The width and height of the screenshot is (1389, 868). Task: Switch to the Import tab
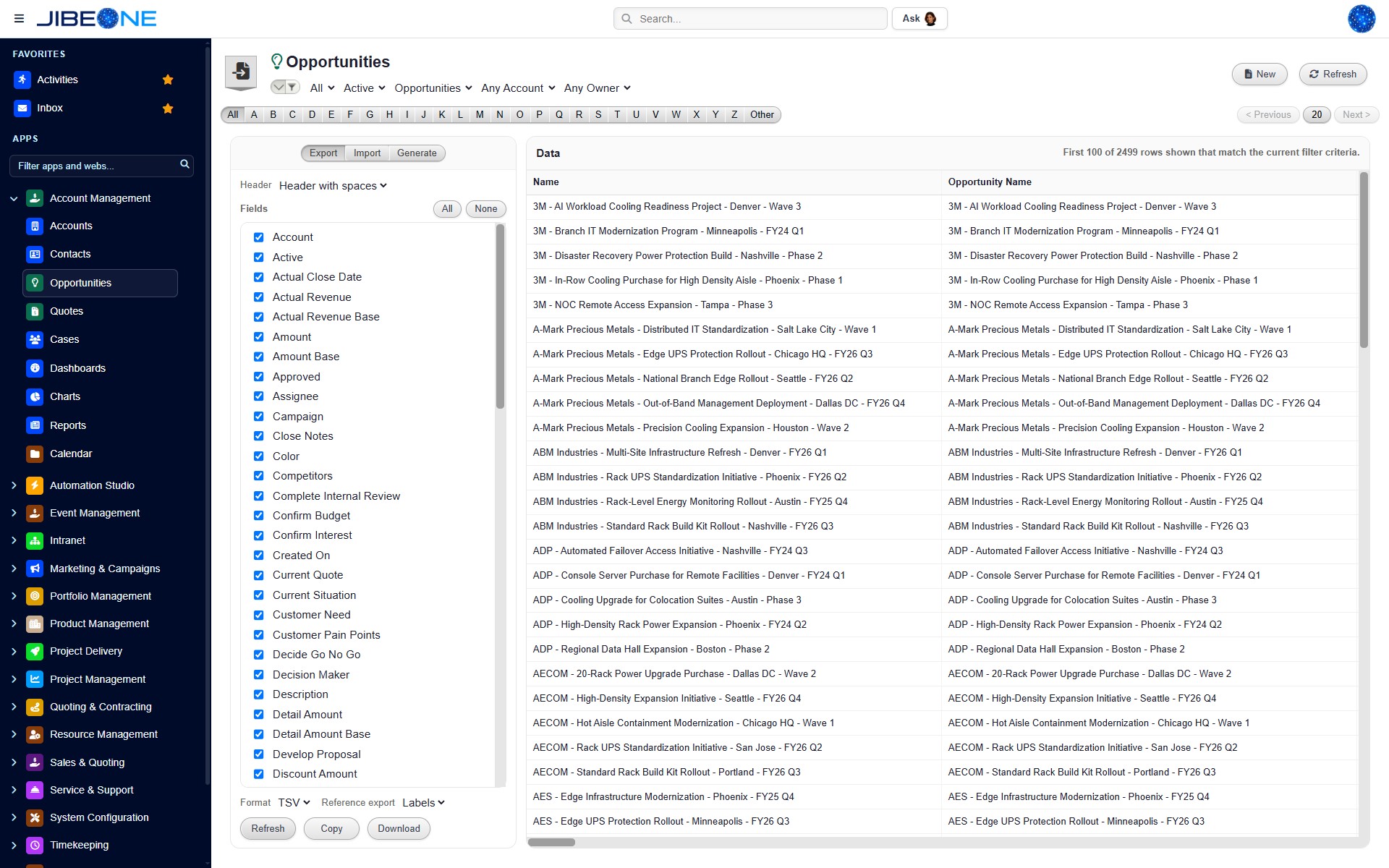coord(367,153)
